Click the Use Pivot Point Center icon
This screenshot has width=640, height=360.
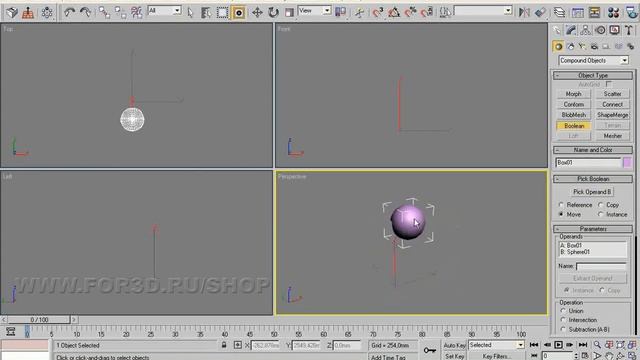tap(340, 12)
